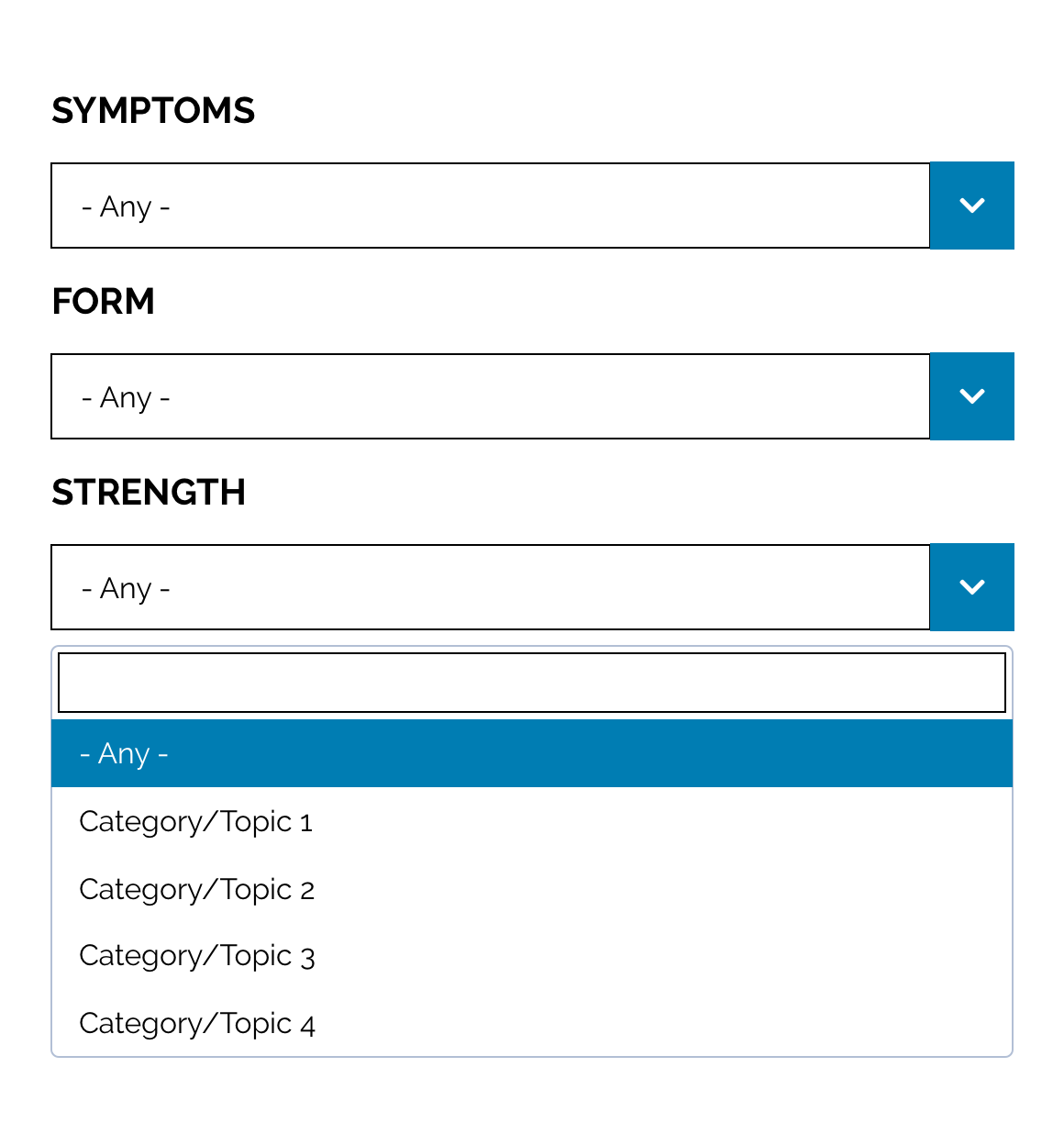Click '- Any -' text inside Symptoms field
1064x1145 pixels.
pyautogui.click(x=126, y=207)
